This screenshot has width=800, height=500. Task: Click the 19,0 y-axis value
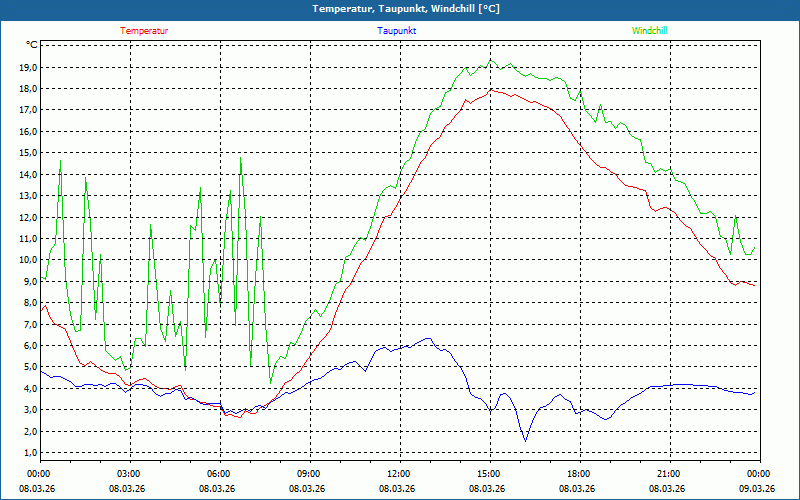point(28,67)
